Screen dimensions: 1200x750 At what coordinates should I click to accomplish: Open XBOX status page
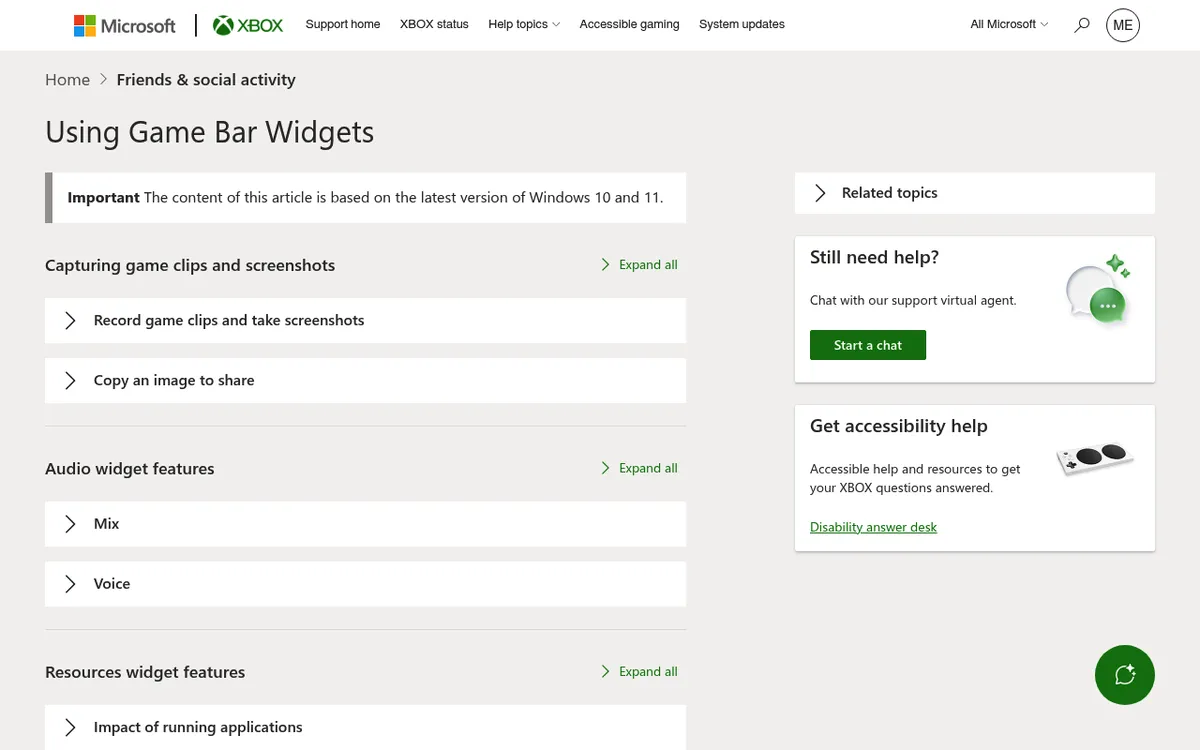coord(434,24)
